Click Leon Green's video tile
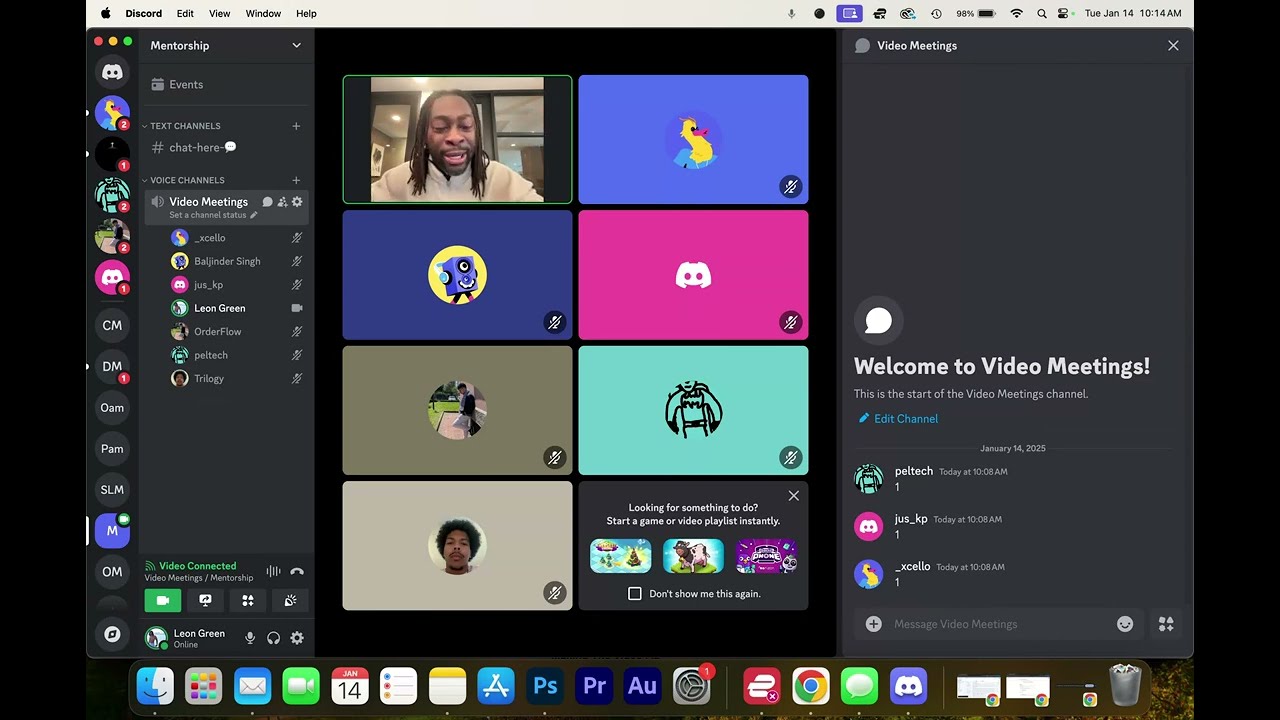This screenshot has height=720, width=1280. 457,140
